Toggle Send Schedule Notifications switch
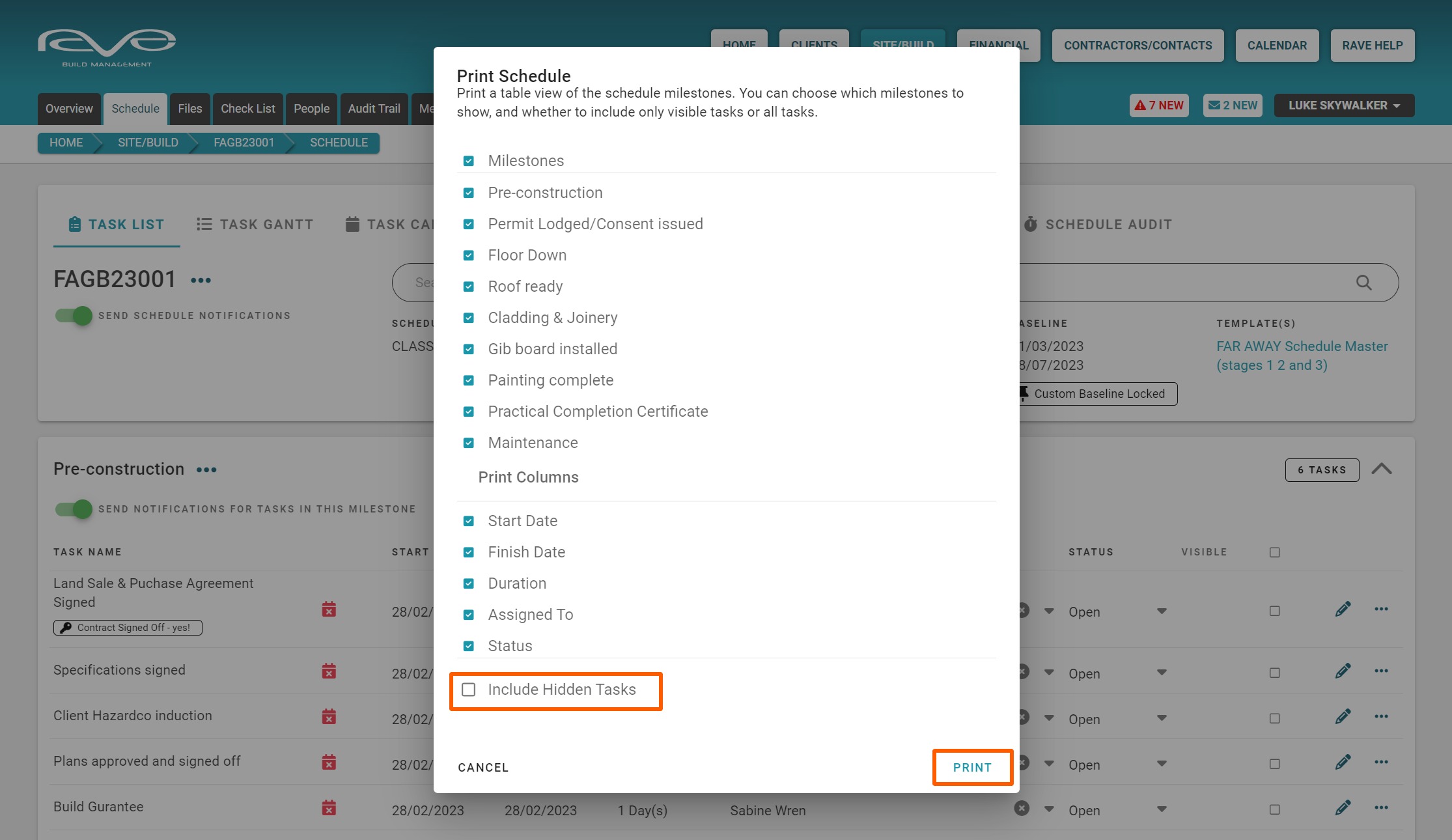This screenshot has width=1452, height=840. 74,316
